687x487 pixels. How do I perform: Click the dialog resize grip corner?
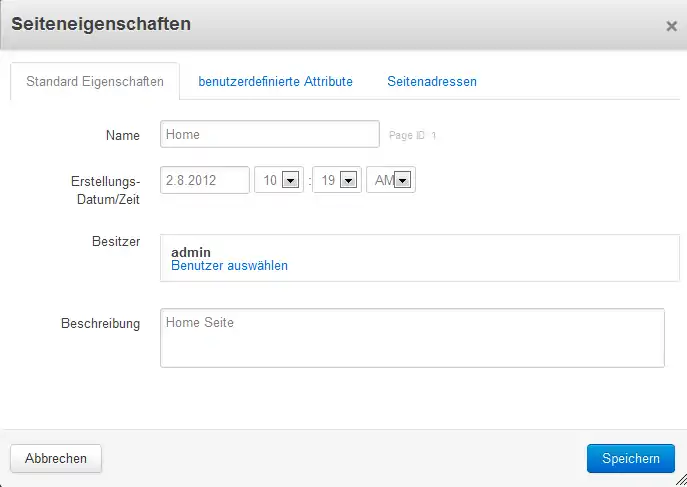tap(681, 480)
